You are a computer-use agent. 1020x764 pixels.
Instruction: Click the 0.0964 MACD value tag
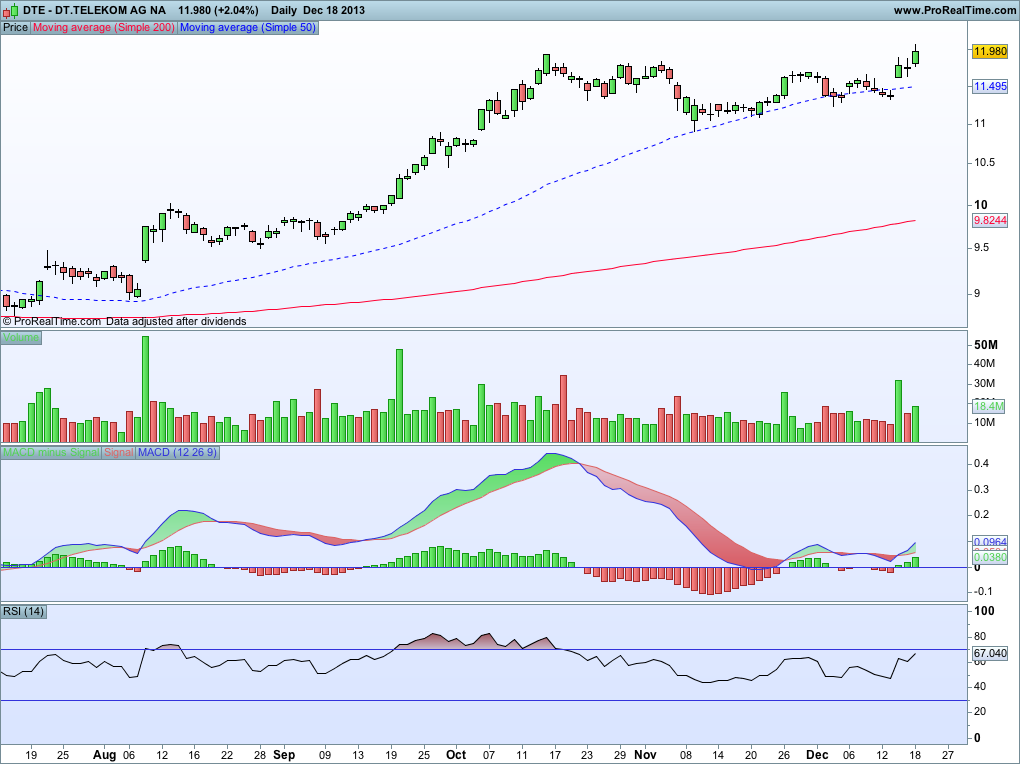click(990, 541)
